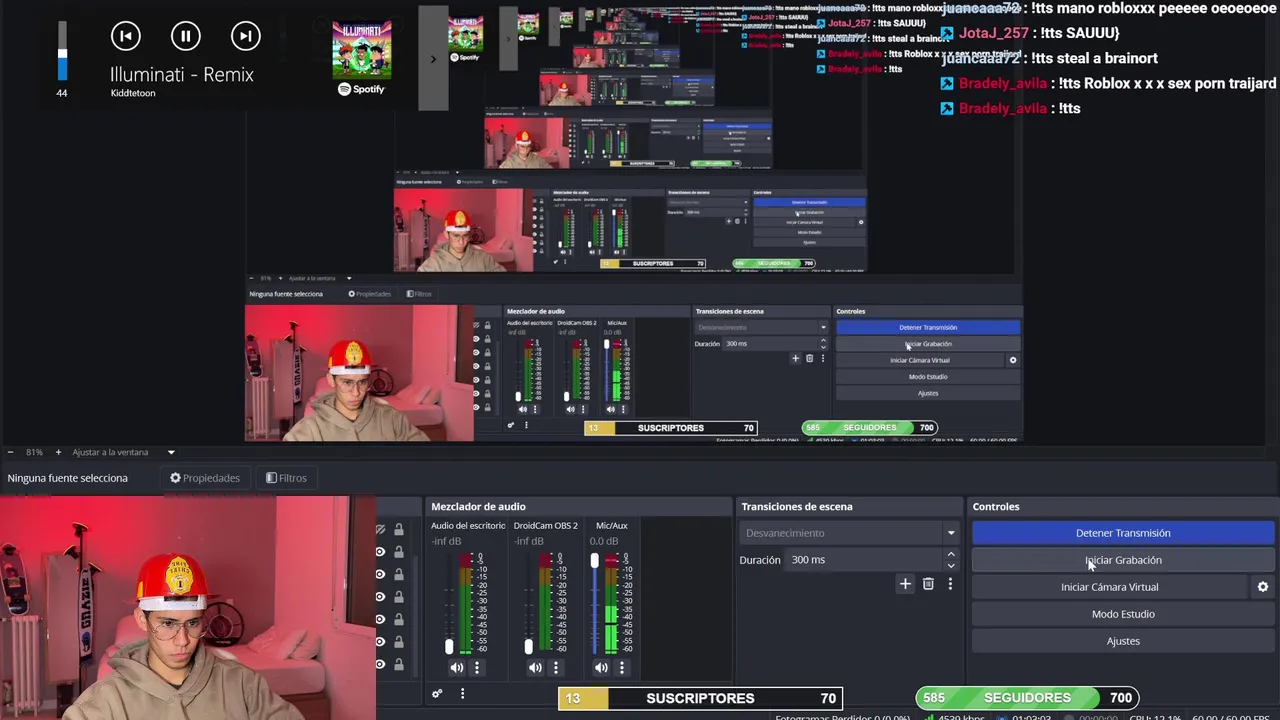This screenshot has height=720, width=1280.
Task: Click Ninguna fuente selecciona label
Action: tap(68, 478)
